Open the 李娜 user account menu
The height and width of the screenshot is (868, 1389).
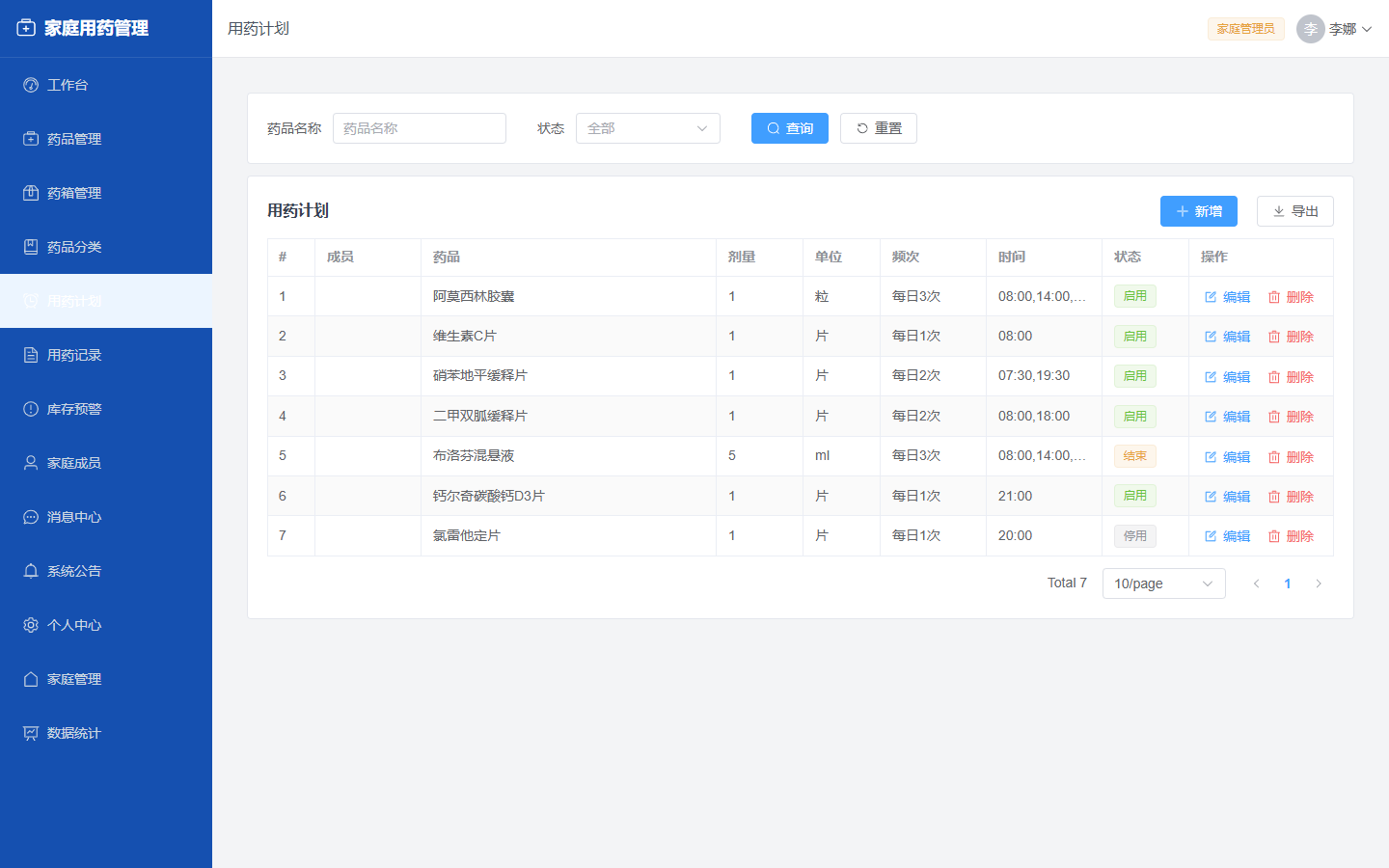(1335, 29)
